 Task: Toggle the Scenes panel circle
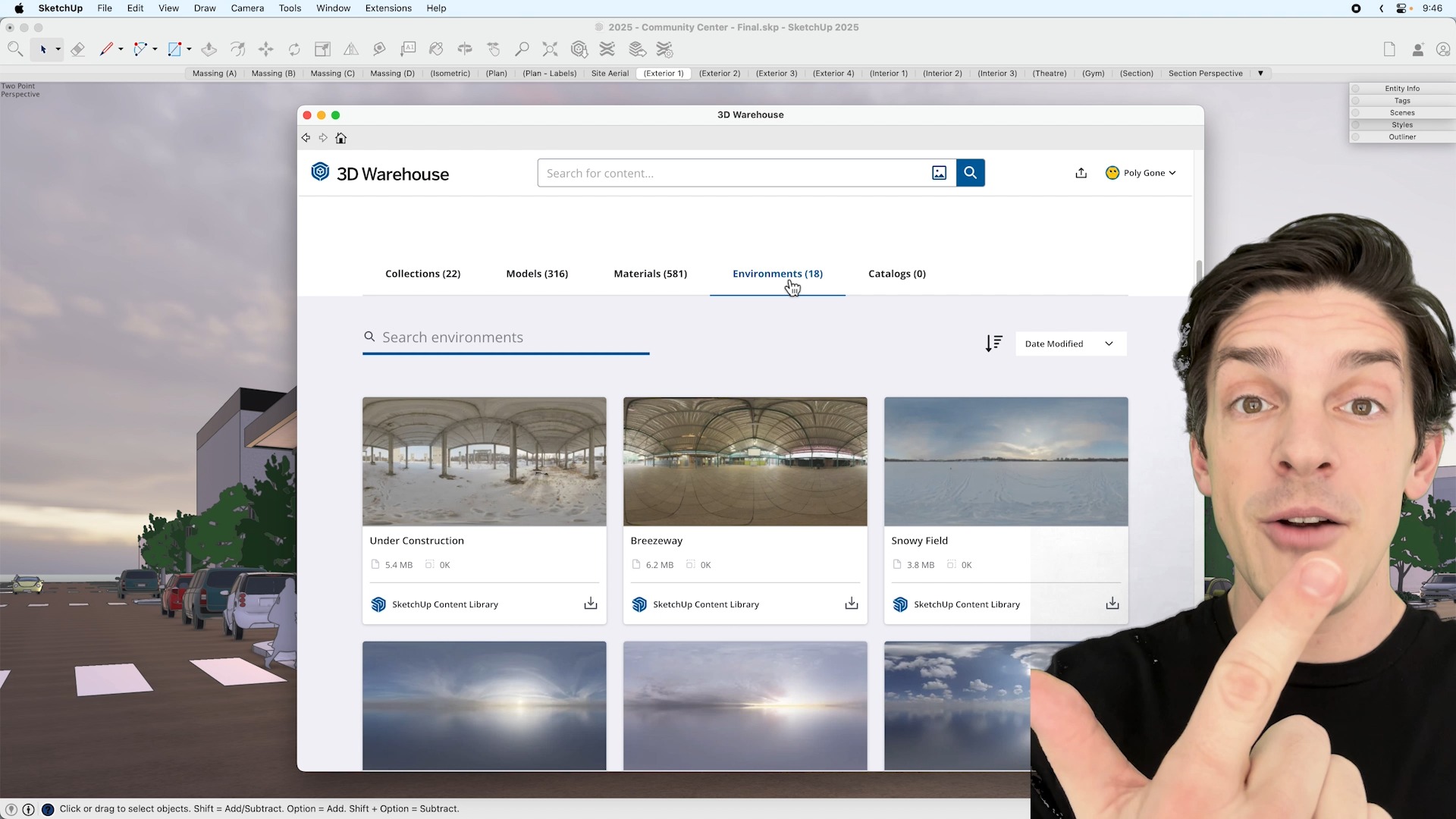[x=1355, y=113]
